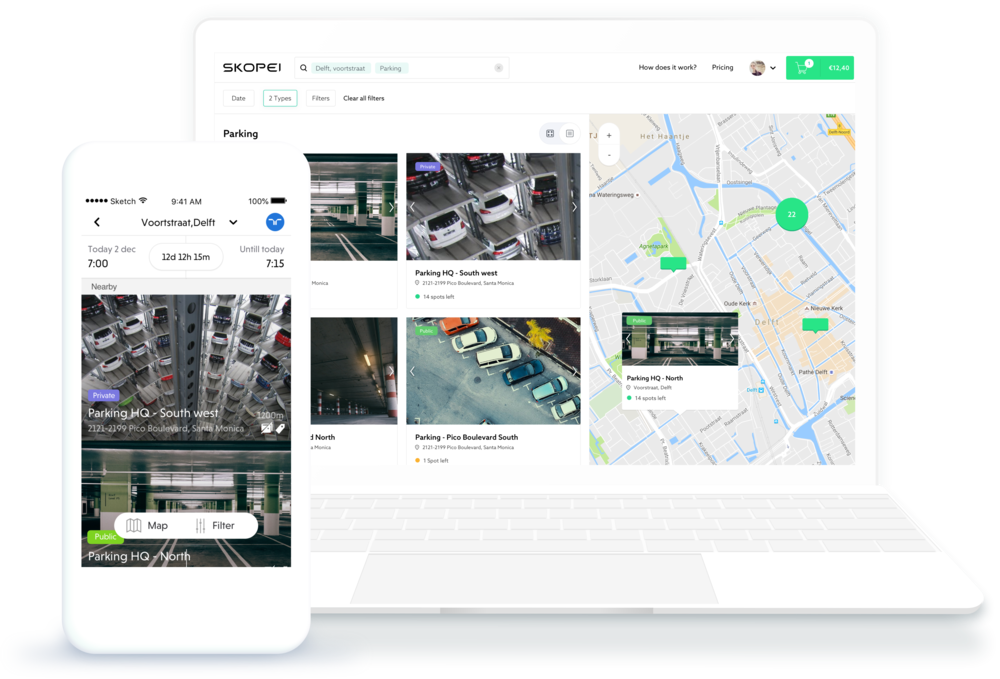Click the user avatar picture
This screenshot has height=679, width=1000.
point(757,68)
